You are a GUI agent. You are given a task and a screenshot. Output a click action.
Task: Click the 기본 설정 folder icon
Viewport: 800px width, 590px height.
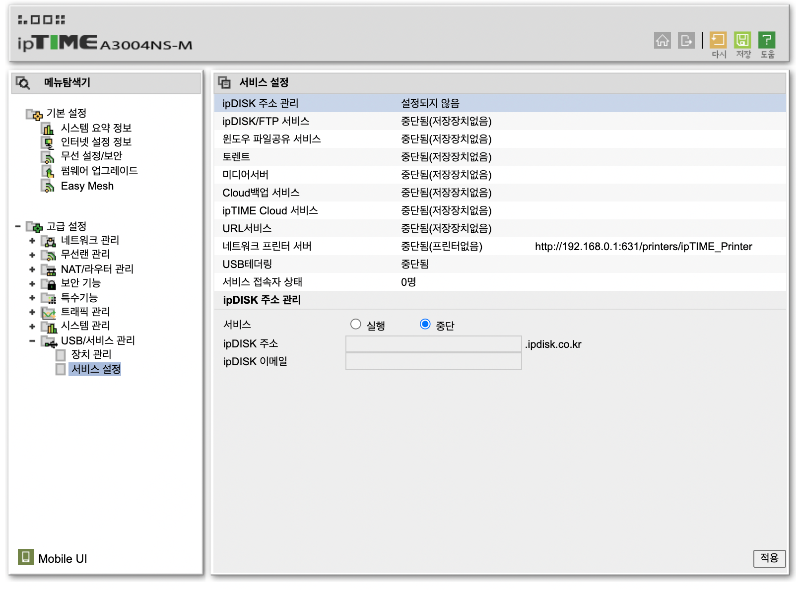34,114
